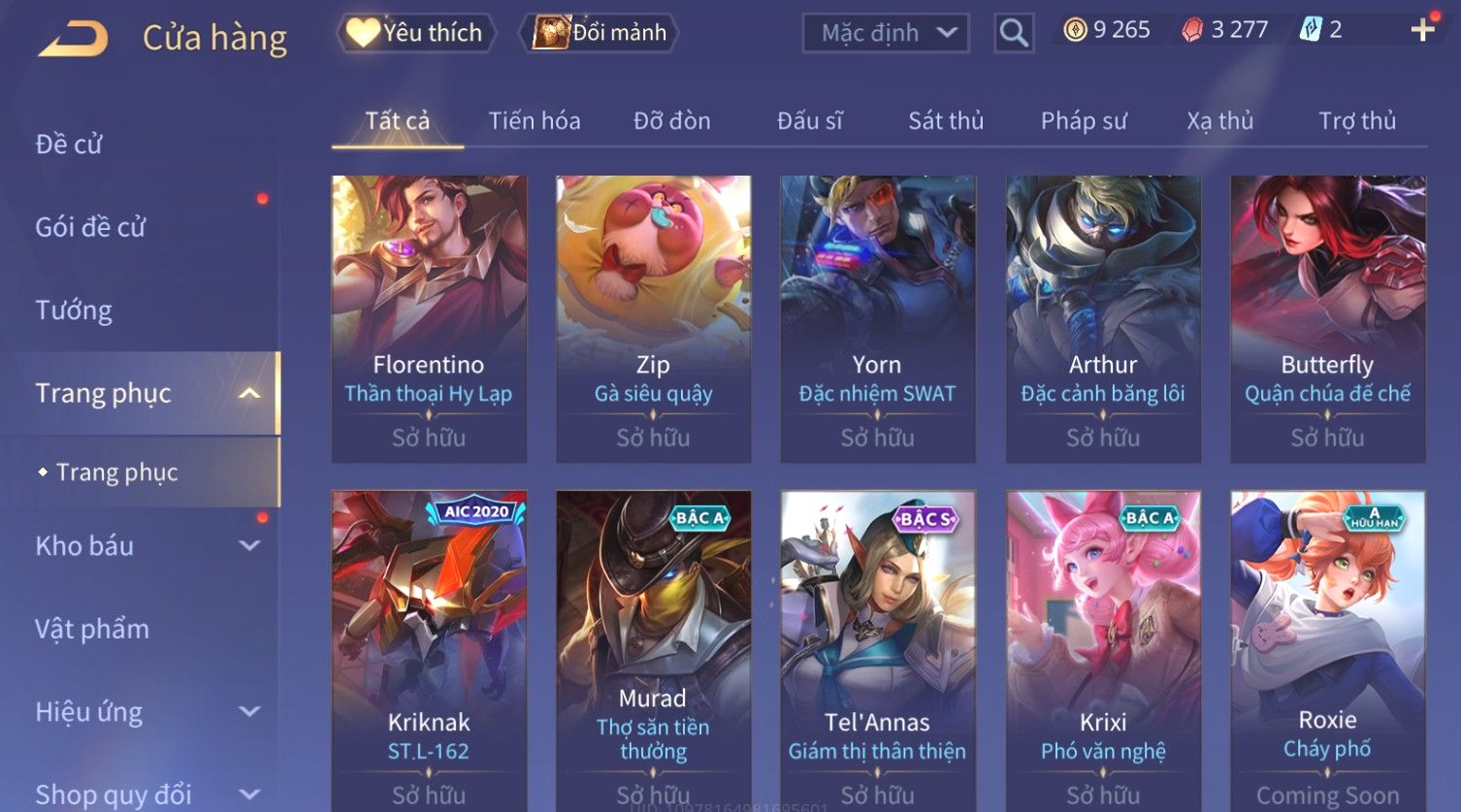Viewport: 1461px width, 812px height.
Task: Switch to the Pháp sư tab
Action: coord(1084,120)
